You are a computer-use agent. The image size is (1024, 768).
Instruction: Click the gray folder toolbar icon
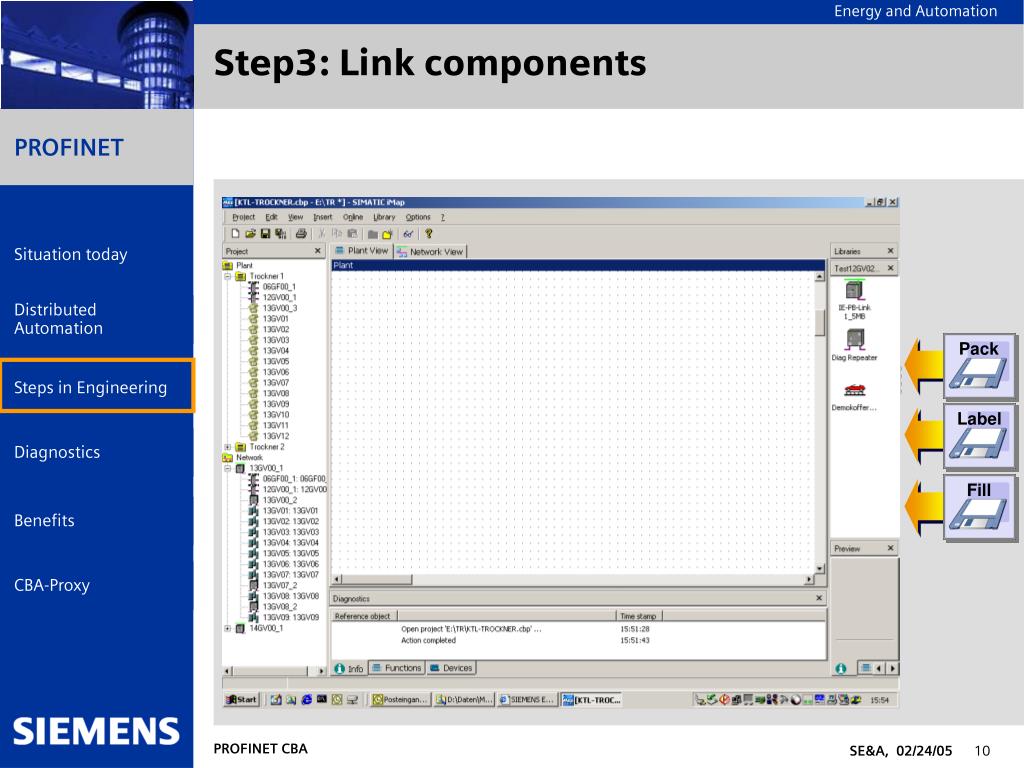[x=372, y=234]
